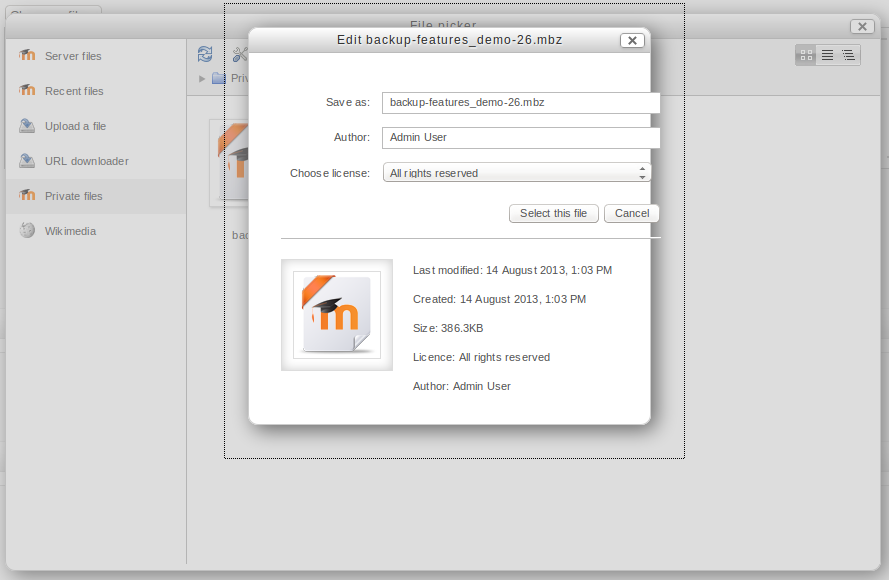Open the Choose license dropdown

[x=517, y=172]
